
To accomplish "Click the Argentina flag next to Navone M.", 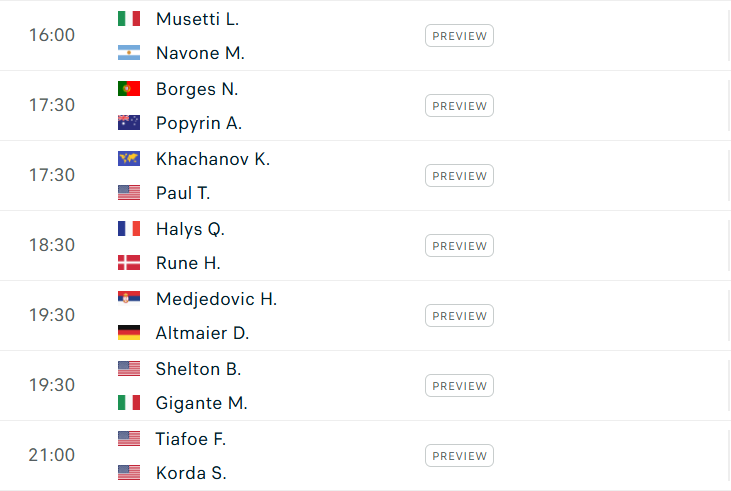I will (129, 53).
